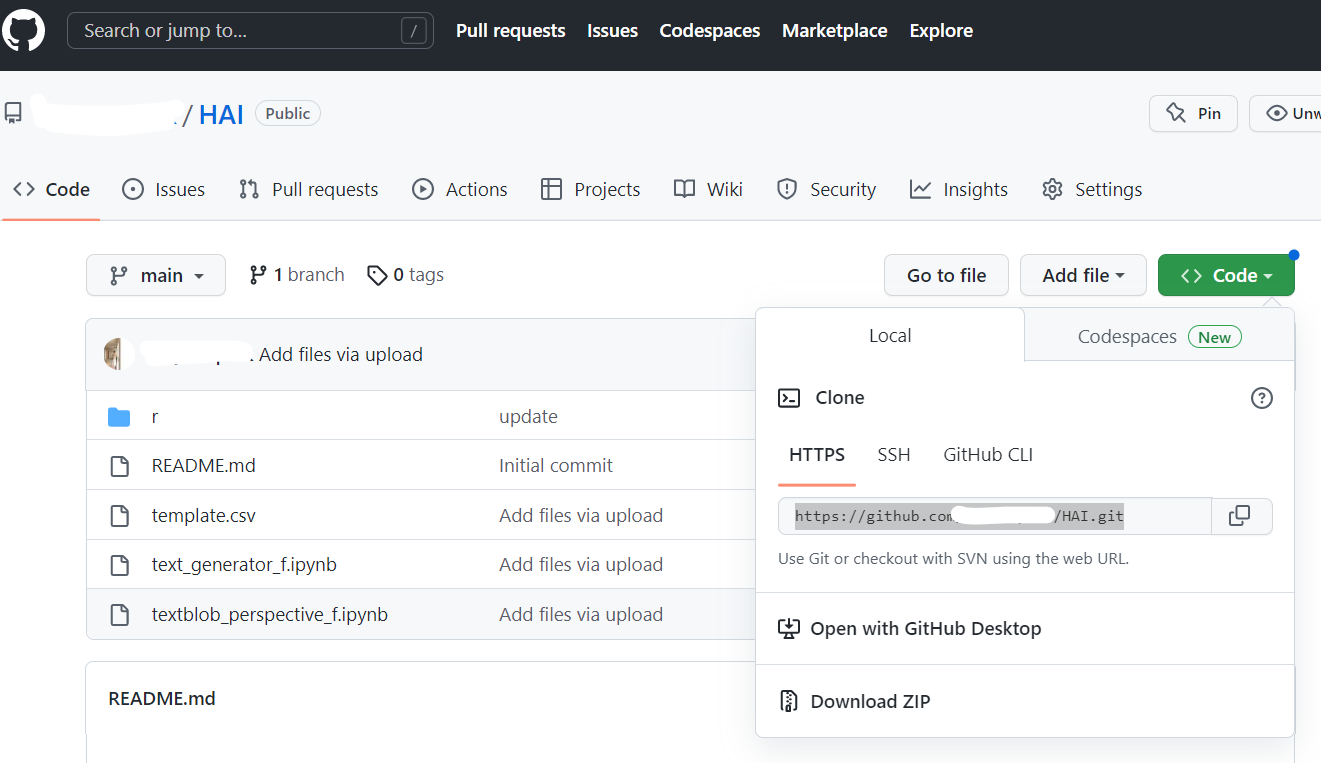1321x763 pixels.
Task: Click the file icon beside template.csv
Action: tap(119, 516)
